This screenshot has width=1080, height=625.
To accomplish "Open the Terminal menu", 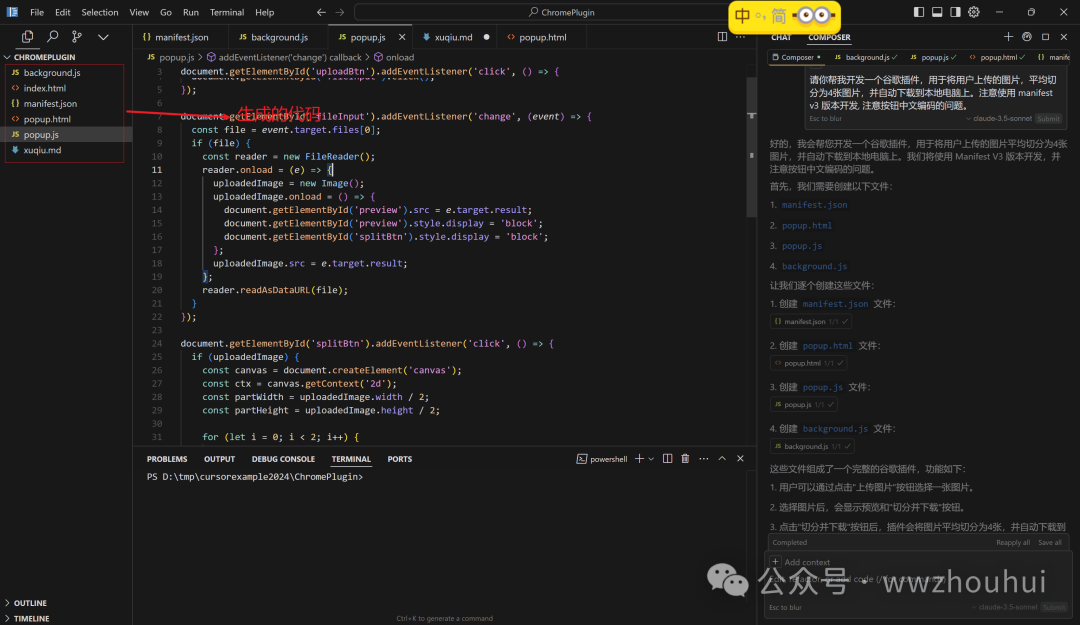I will pyautogui.click(x=226, y=12).
